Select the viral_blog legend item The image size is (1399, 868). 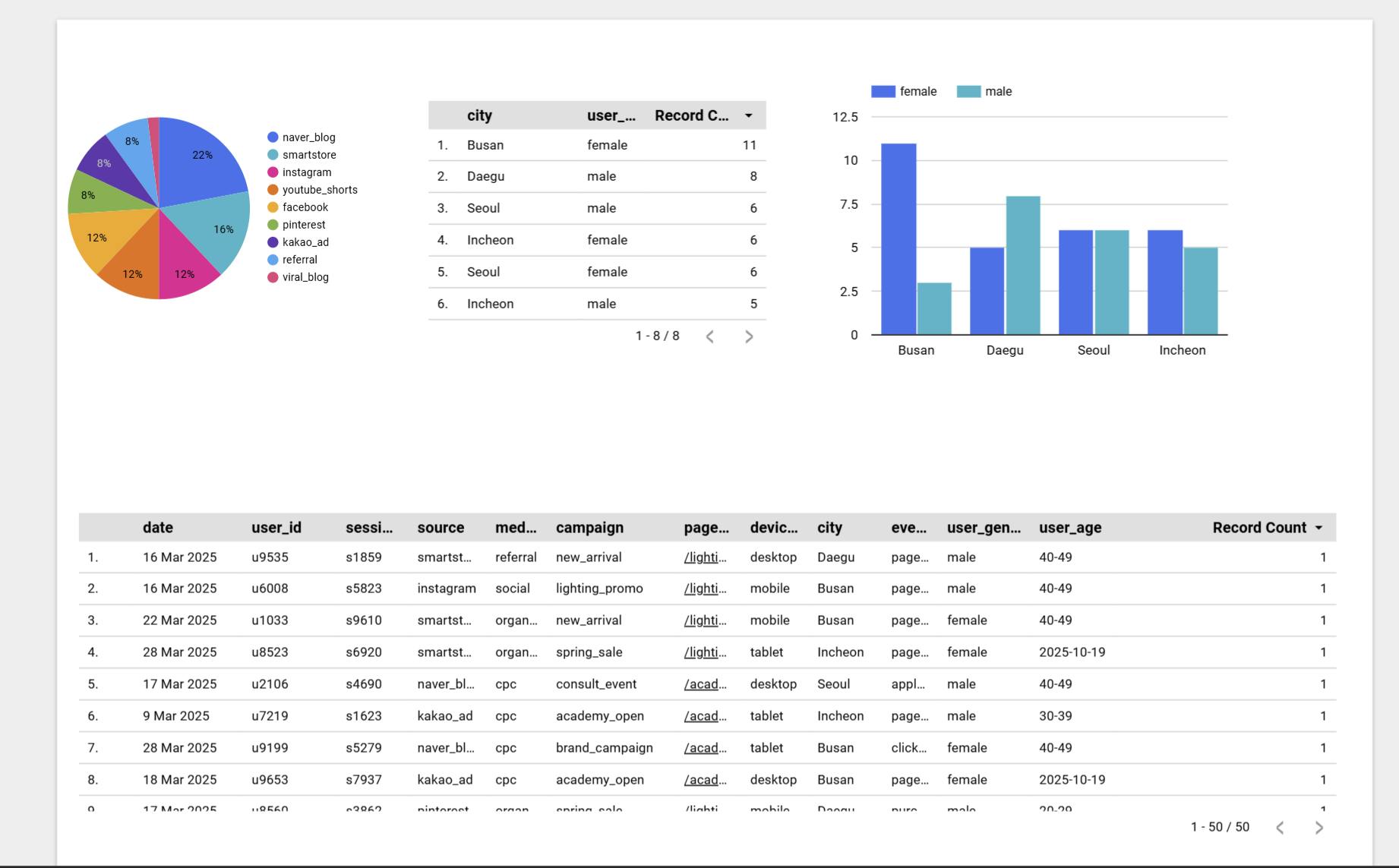click(x=298, y=277)
